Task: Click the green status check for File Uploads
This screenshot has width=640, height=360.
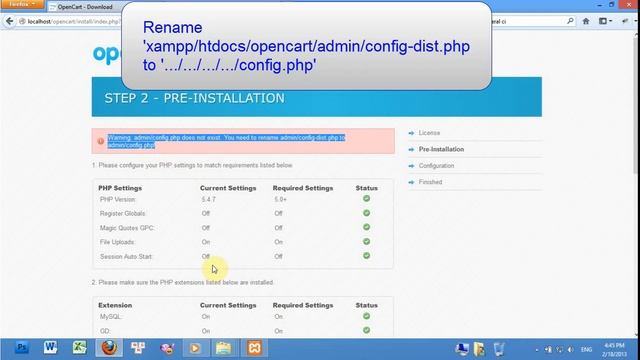Action: point(367,242)
